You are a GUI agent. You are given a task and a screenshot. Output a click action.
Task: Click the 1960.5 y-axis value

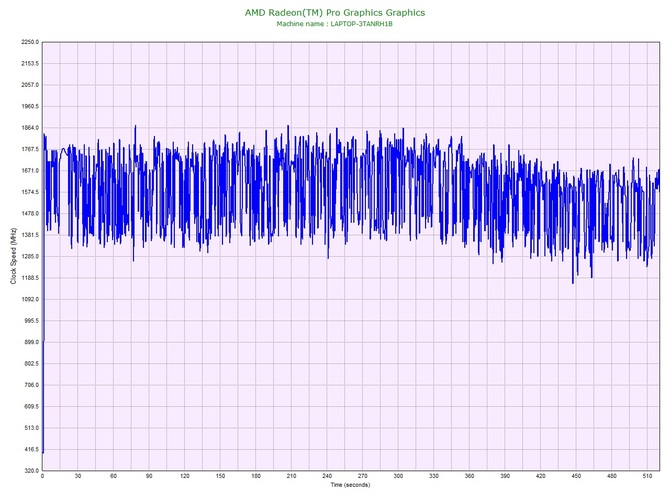pyautogui.click(x=30, y=106)
